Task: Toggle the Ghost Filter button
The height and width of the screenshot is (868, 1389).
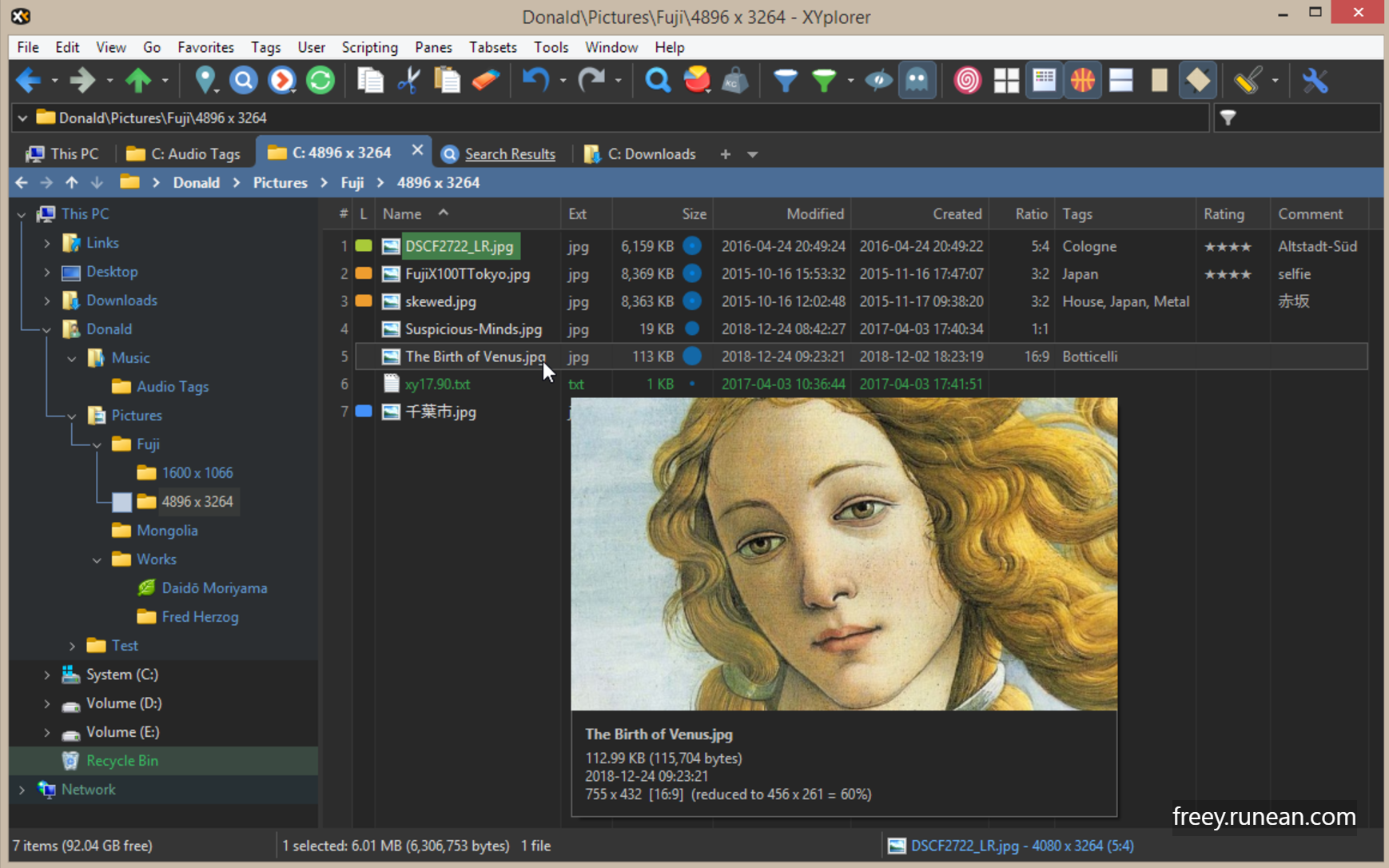Action: click(x=917, y=80)
